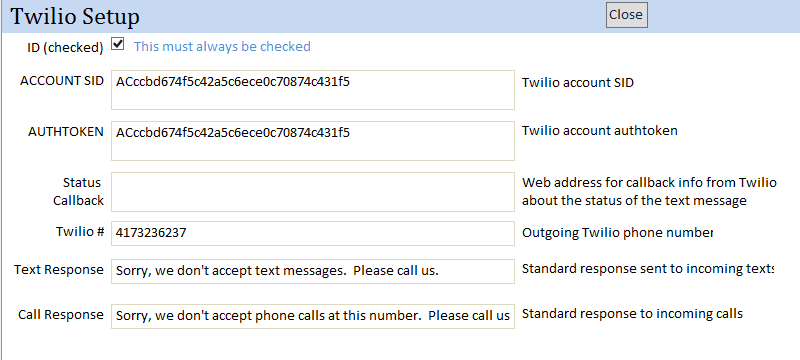Click the 'This must always be checked' note

pyautogui.click(x=222, y=46)
